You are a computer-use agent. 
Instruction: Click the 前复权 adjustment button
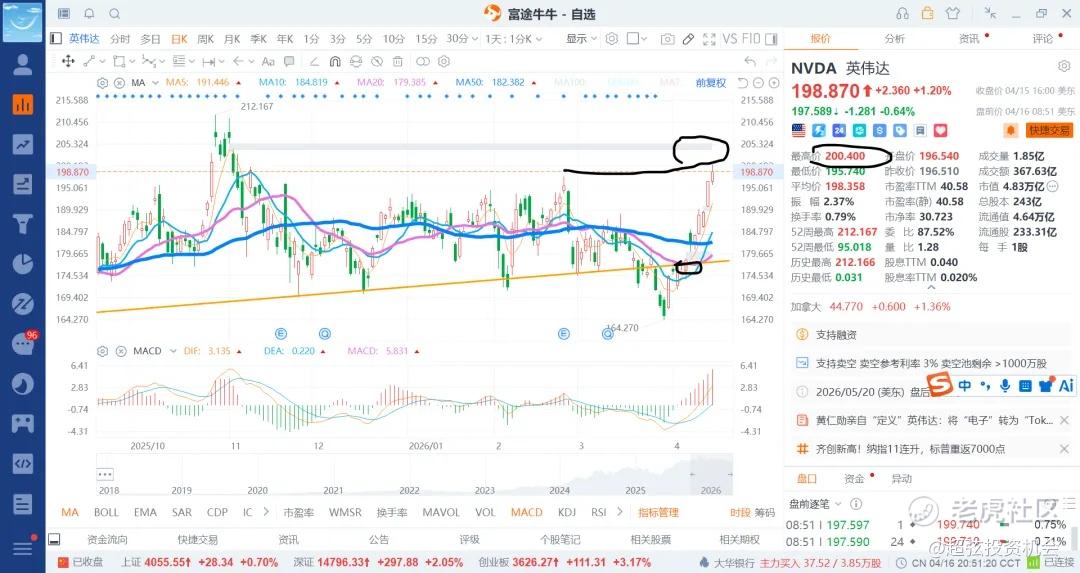tap(711, 83)
